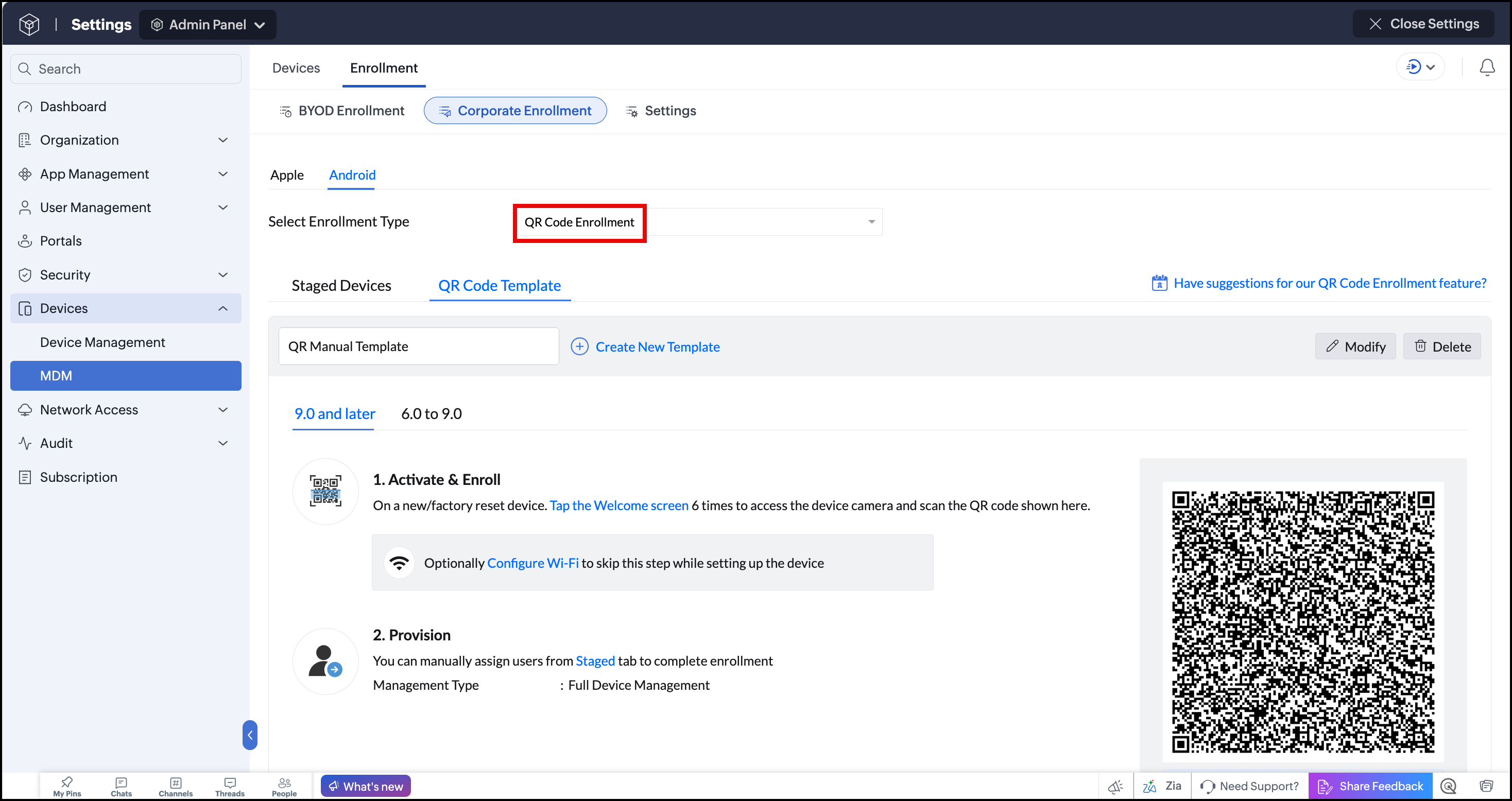
Task: Open the Staged link in Provision step
Action: pos(595,661)
